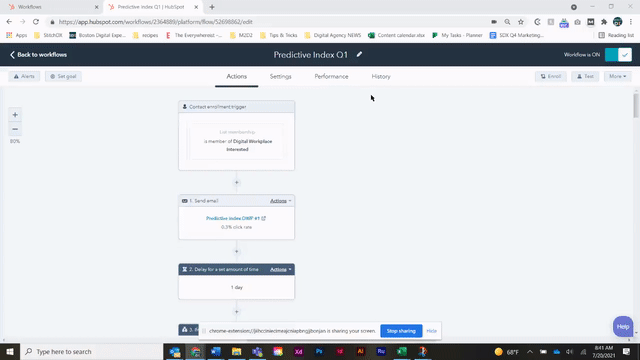Click the vertical scrollbar on the canvas
Screen dimensions: 640x360
tap(636, 105)
